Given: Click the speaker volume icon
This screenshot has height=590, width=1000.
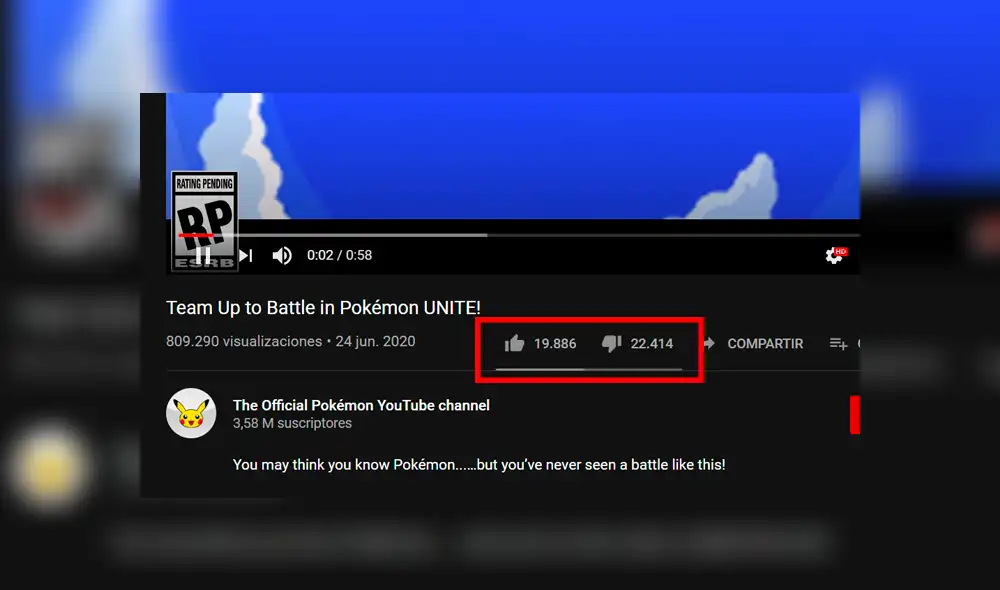Looking at the screenshot, I should [282, 255].
